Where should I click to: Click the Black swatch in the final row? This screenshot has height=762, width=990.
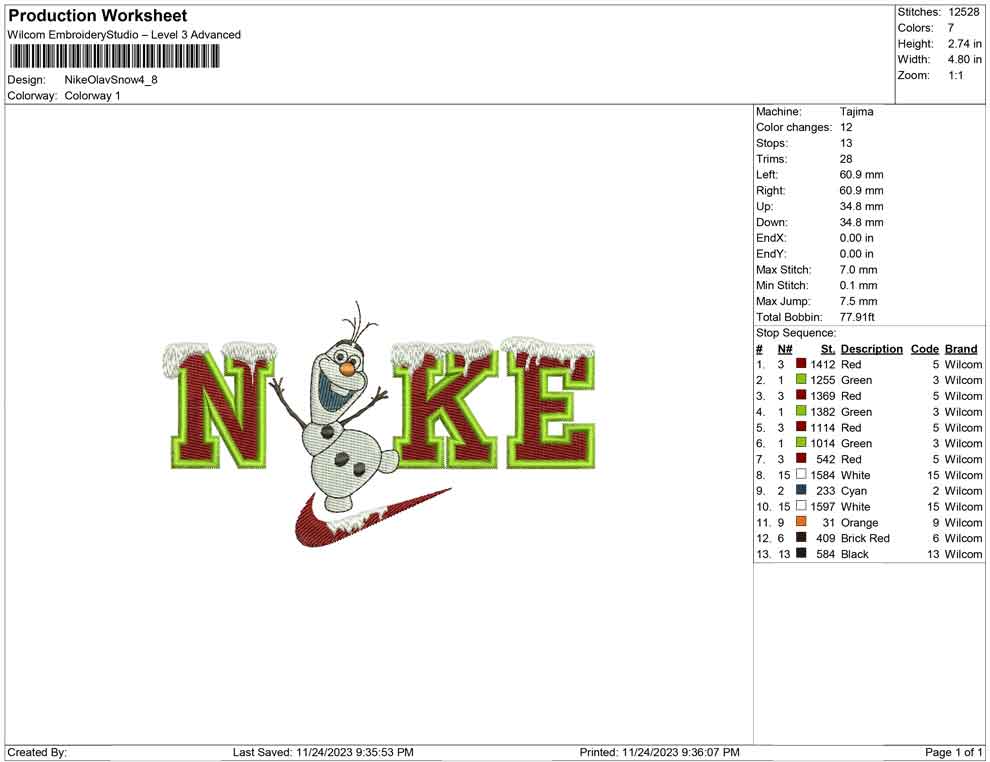(800, 554)
